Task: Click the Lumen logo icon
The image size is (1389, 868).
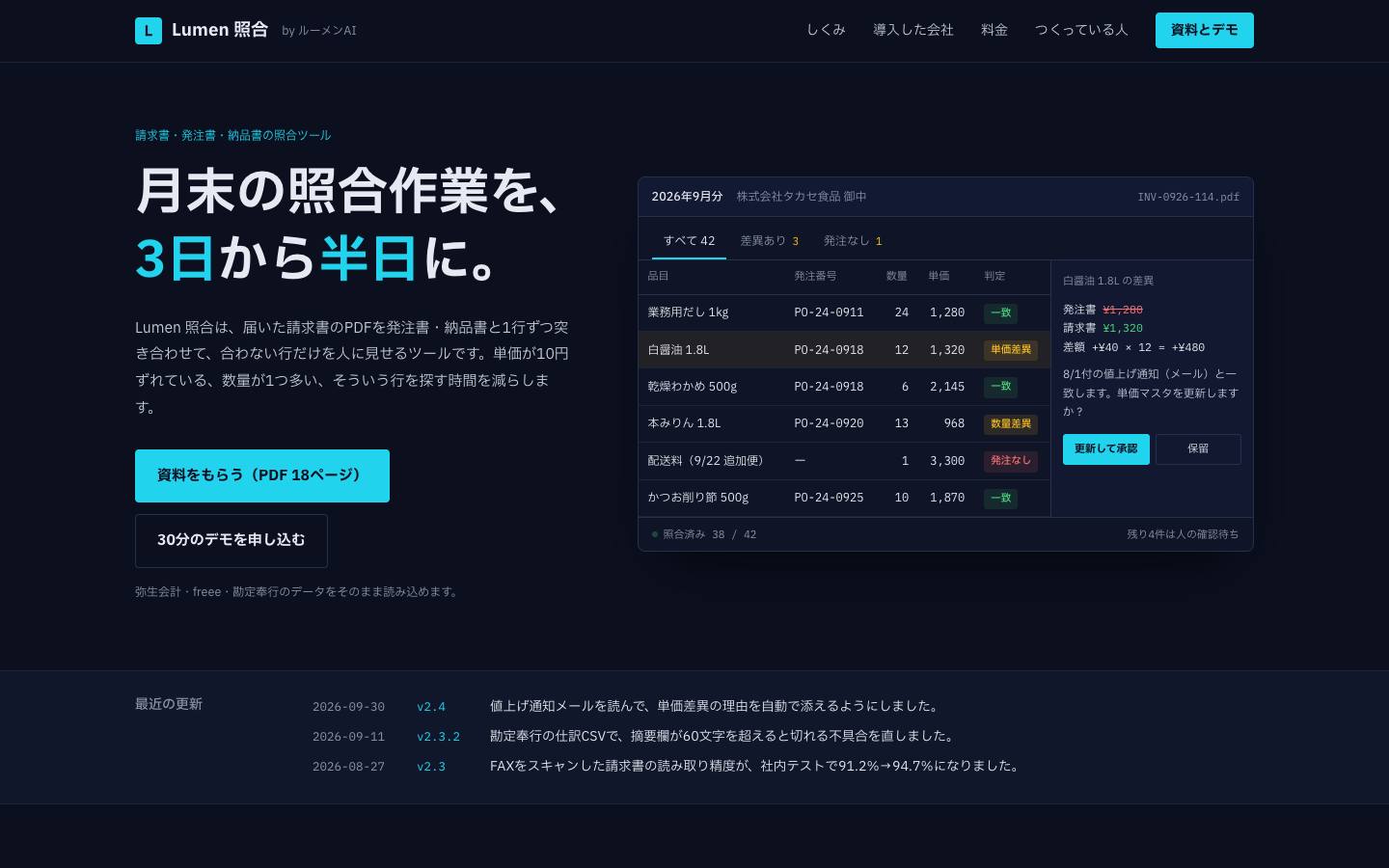Action: coord(149,31)
